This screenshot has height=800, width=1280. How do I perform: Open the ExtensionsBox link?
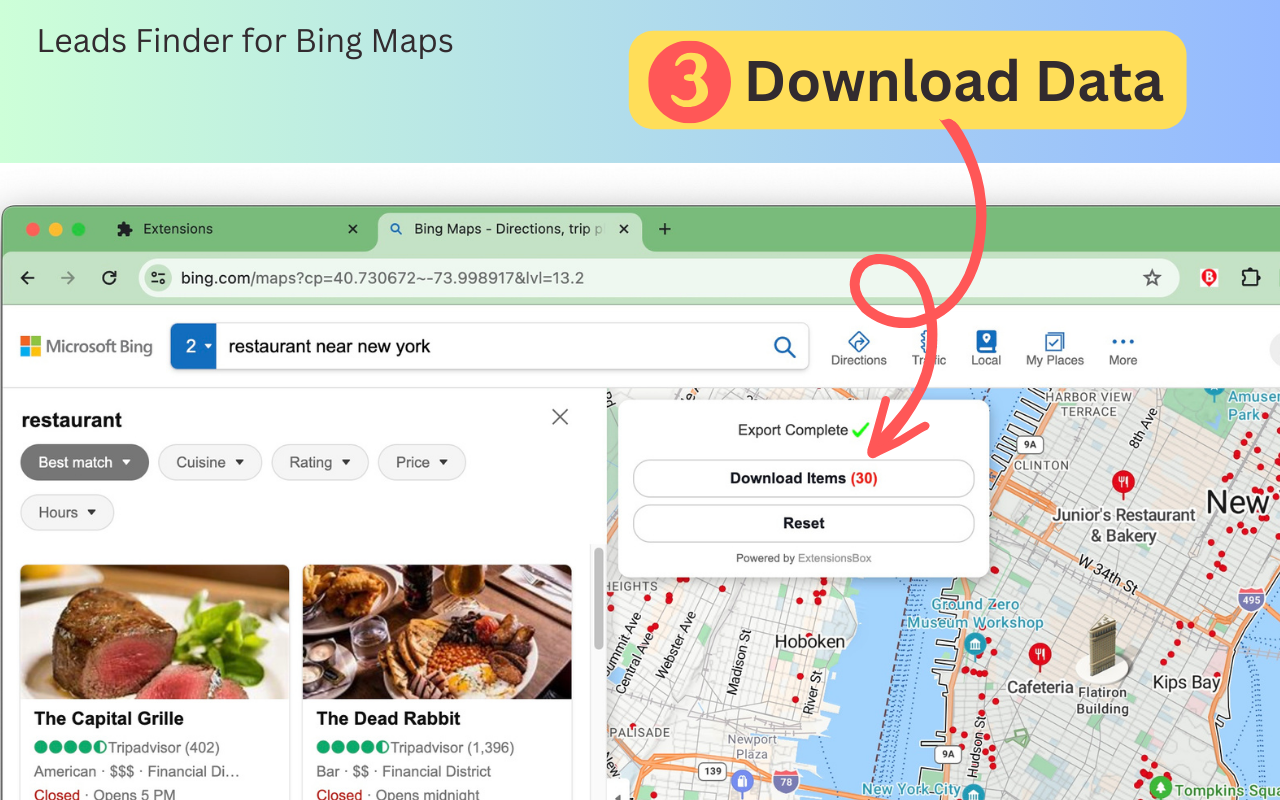(x=835, y=558)
